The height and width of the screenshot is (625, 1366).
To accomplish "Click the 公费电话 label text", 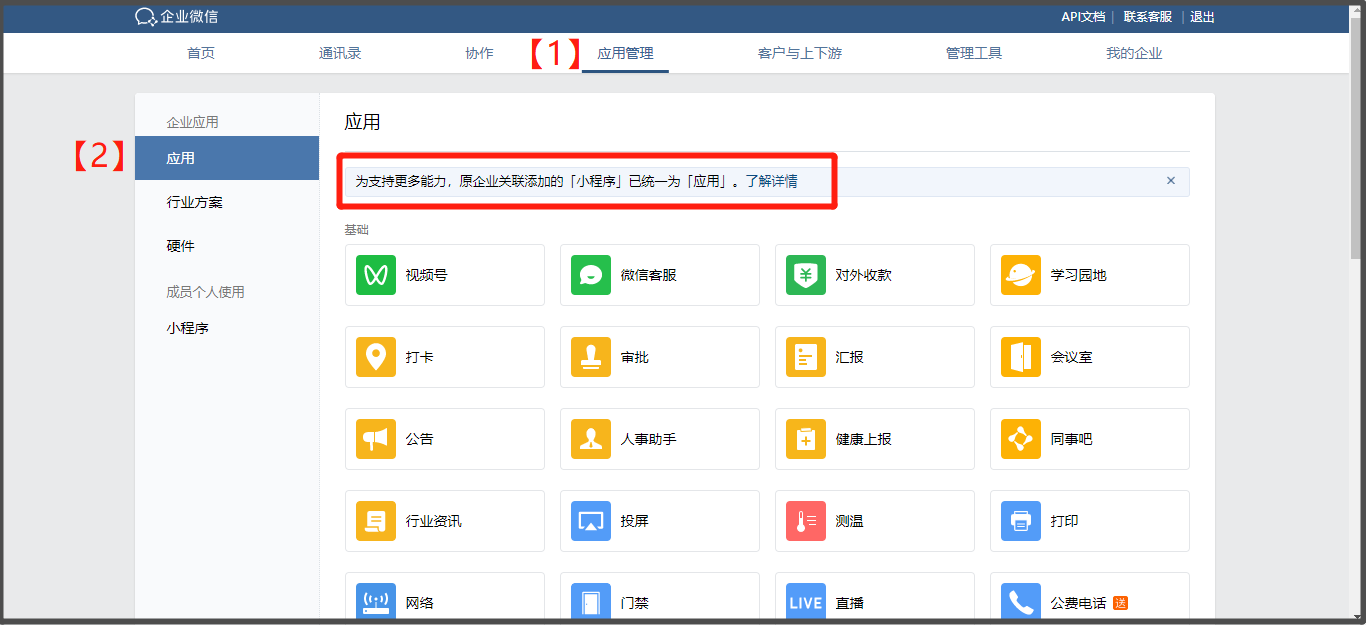I will (1079, 603).
